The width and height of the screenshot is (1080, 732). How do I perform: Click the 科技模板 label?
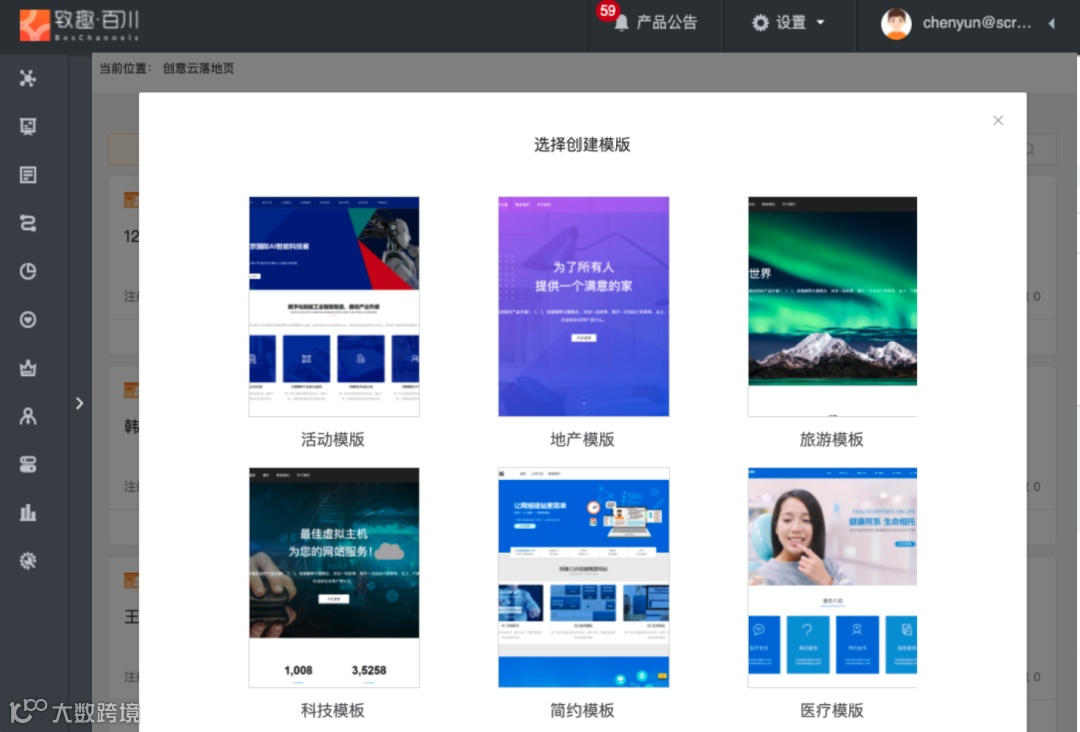[x=333, y=710]
